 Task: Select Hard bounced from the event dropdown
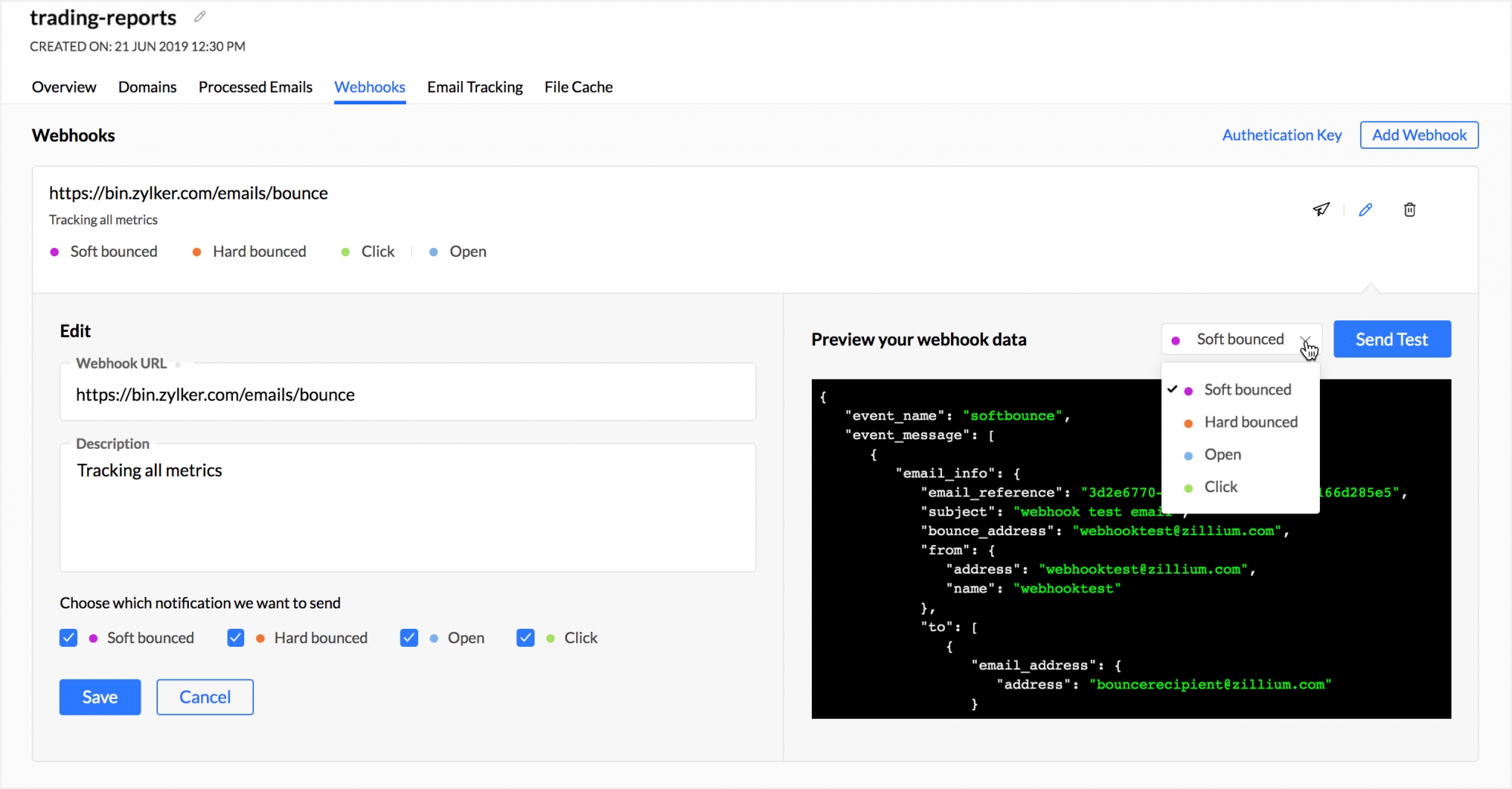[x=1250, y=422]
